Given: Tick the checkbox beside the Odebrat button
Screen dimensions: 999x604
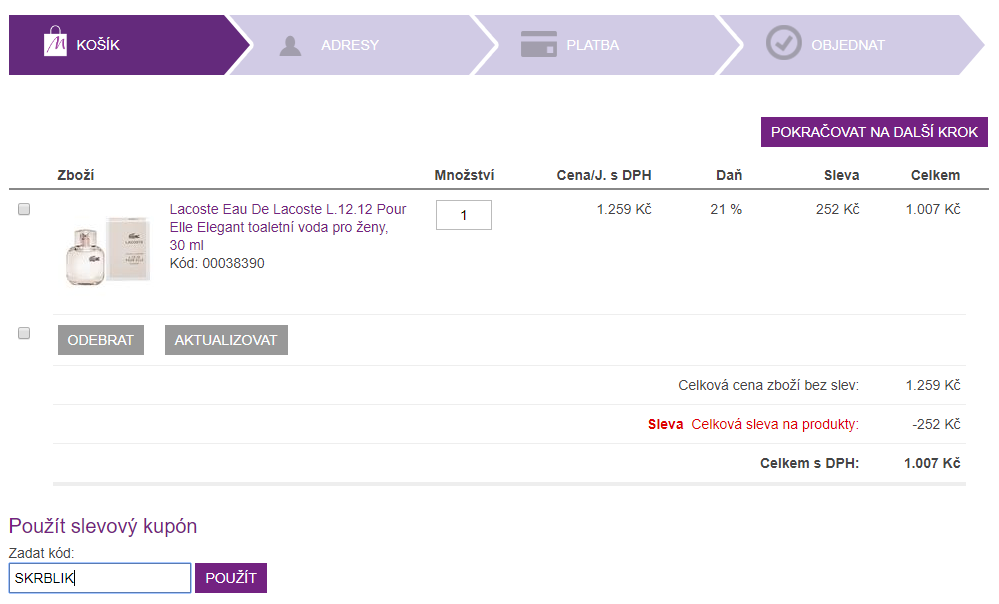Looking at the screenshot, I should 24,333.
